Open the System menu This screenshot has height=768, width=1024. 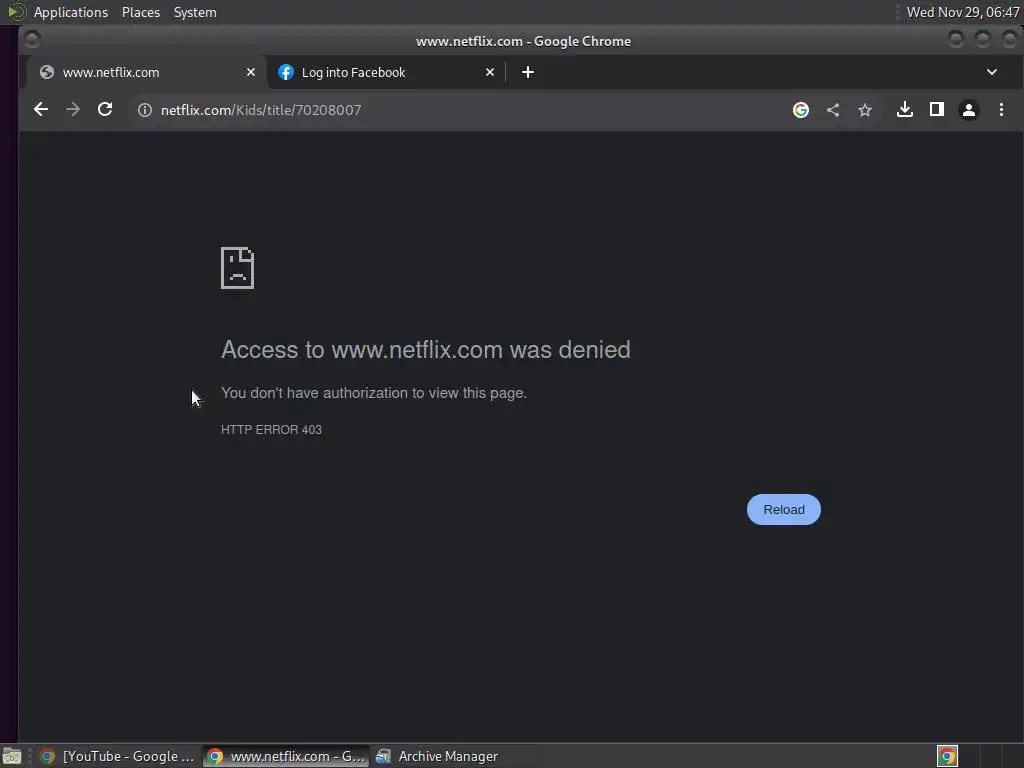click(x=195, y=12)
